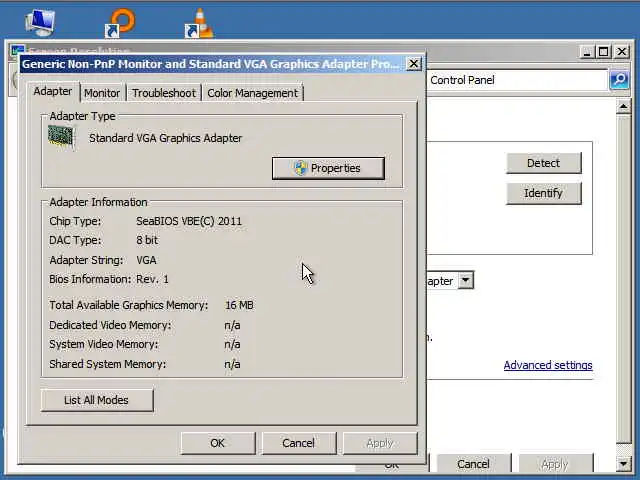This screenshot has height=480, width=640.
Task: Select the Adapter tab
Action: (53, 91)
